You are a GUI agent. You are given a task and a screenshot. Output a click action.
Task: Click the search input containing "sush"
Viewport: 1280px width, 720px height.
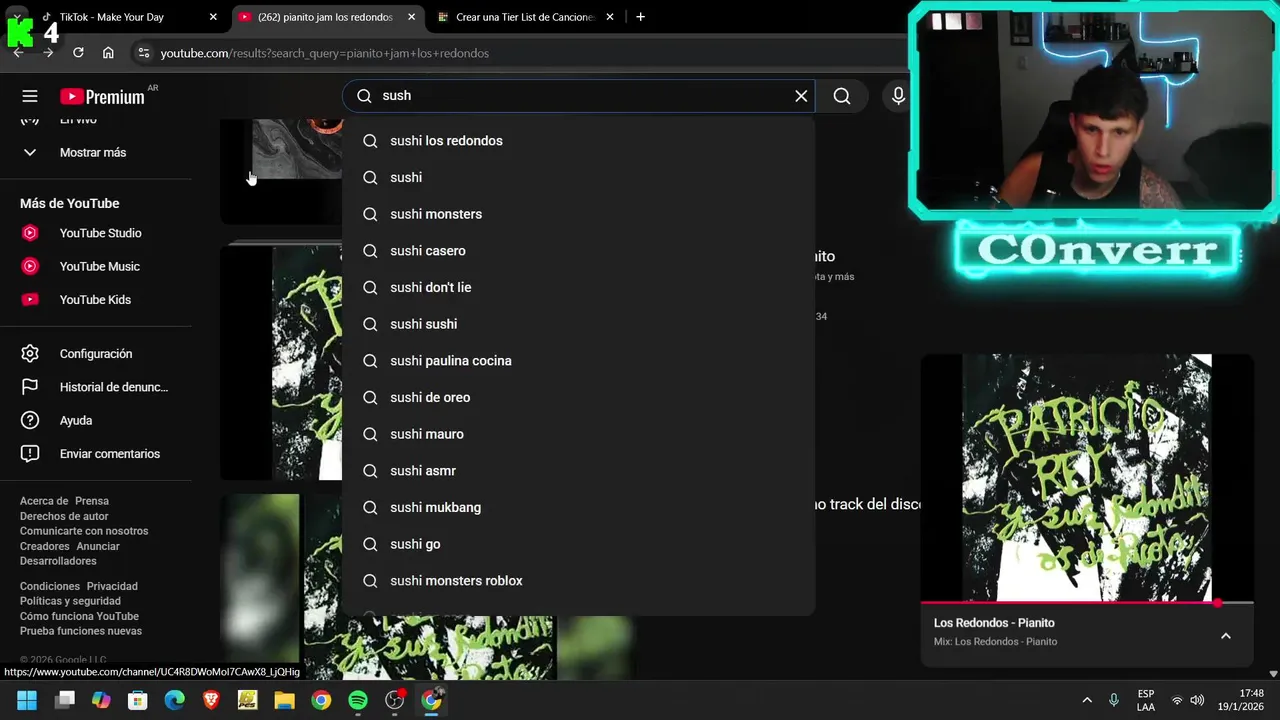click(578, 96)
